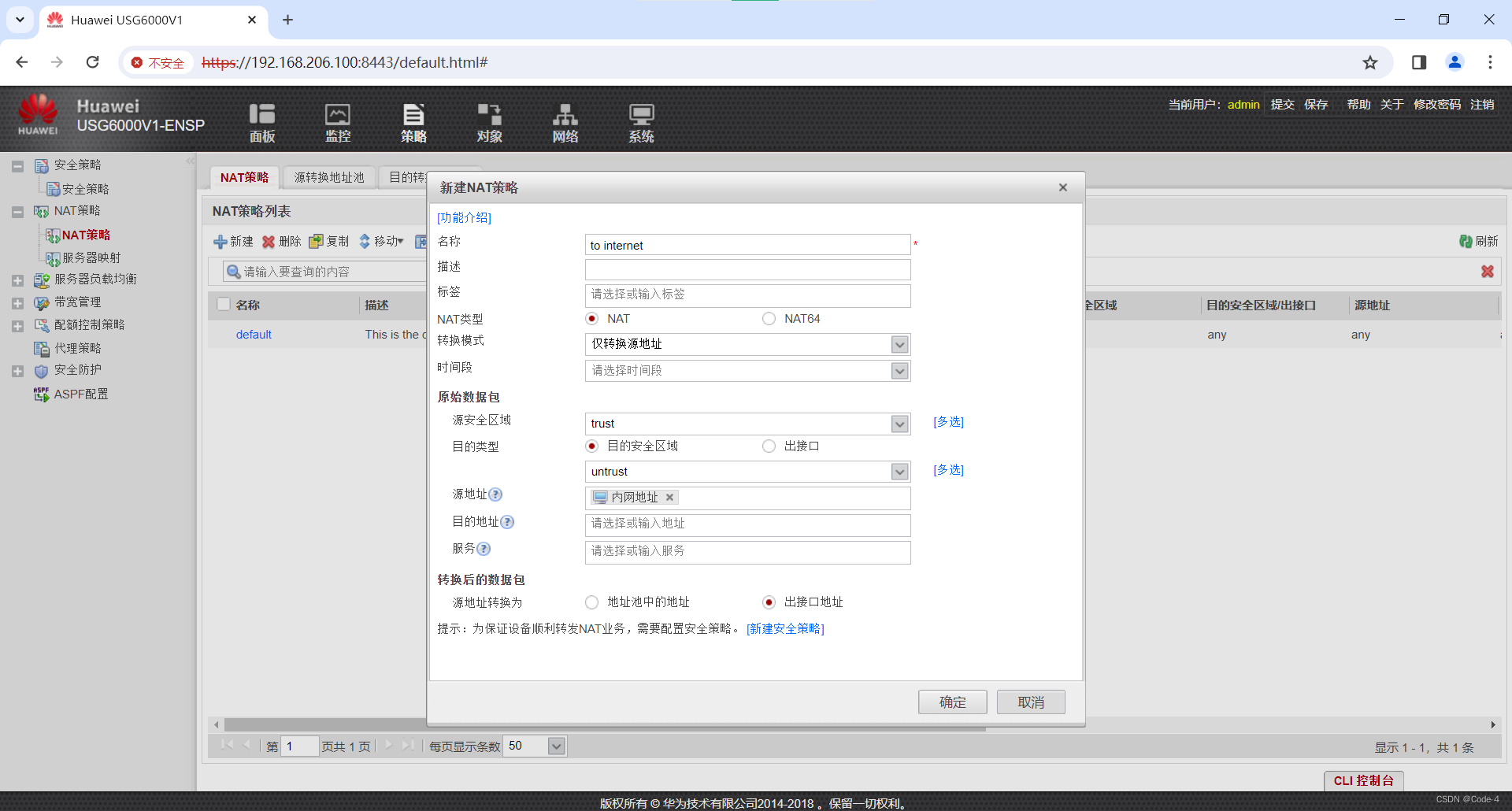Screen dimensions: 1512x811
Task: Expand the 安全防护 tree node
Action: coord(17,371)
